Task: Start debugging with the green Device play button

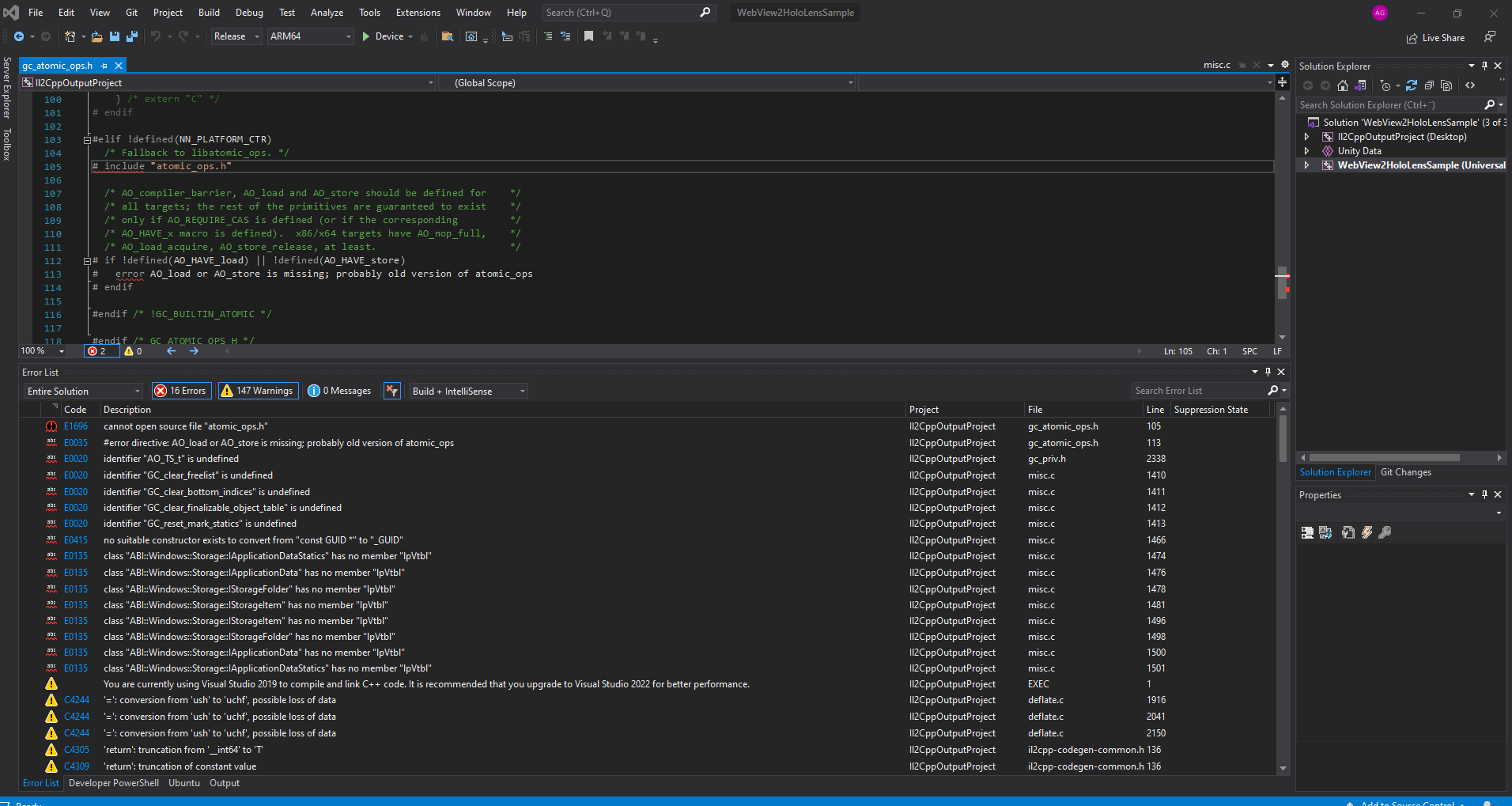Action: point(366,36)
